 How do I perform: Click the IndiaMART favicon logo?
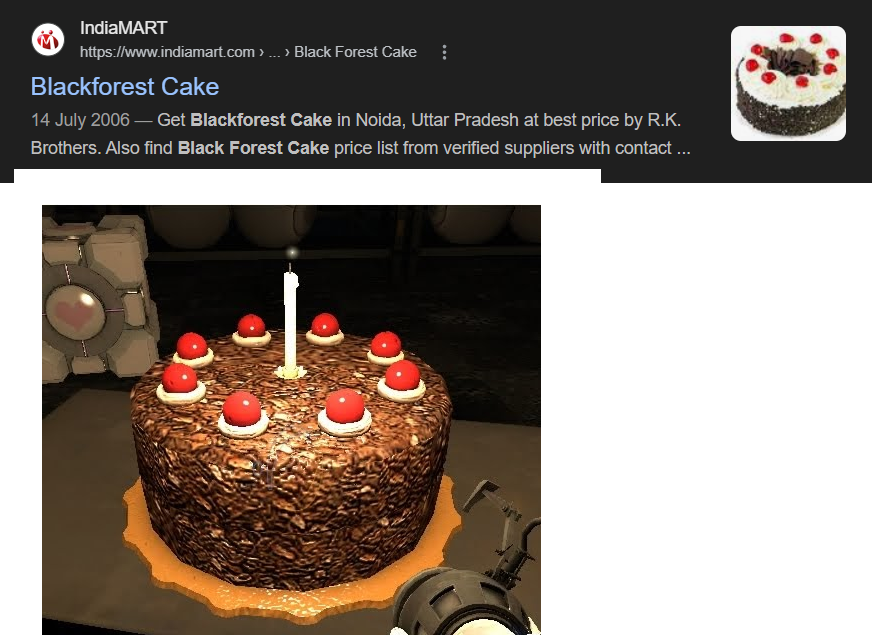[x=48, y=40]
